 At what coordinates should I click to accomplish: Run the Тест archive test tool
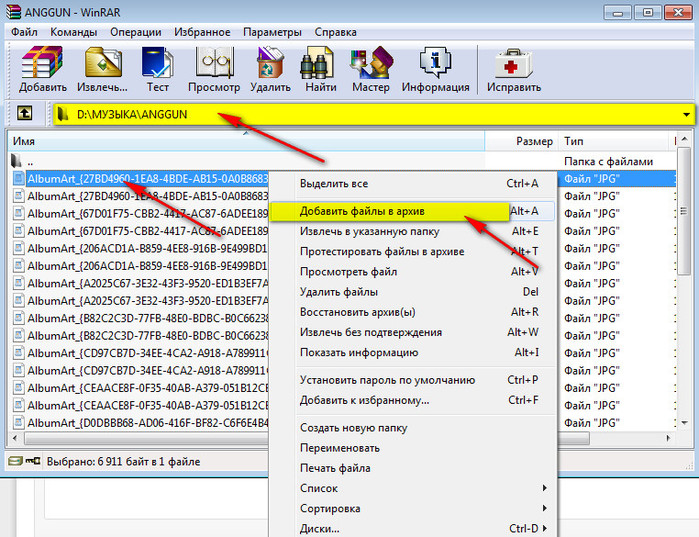[x=157, y=69]
